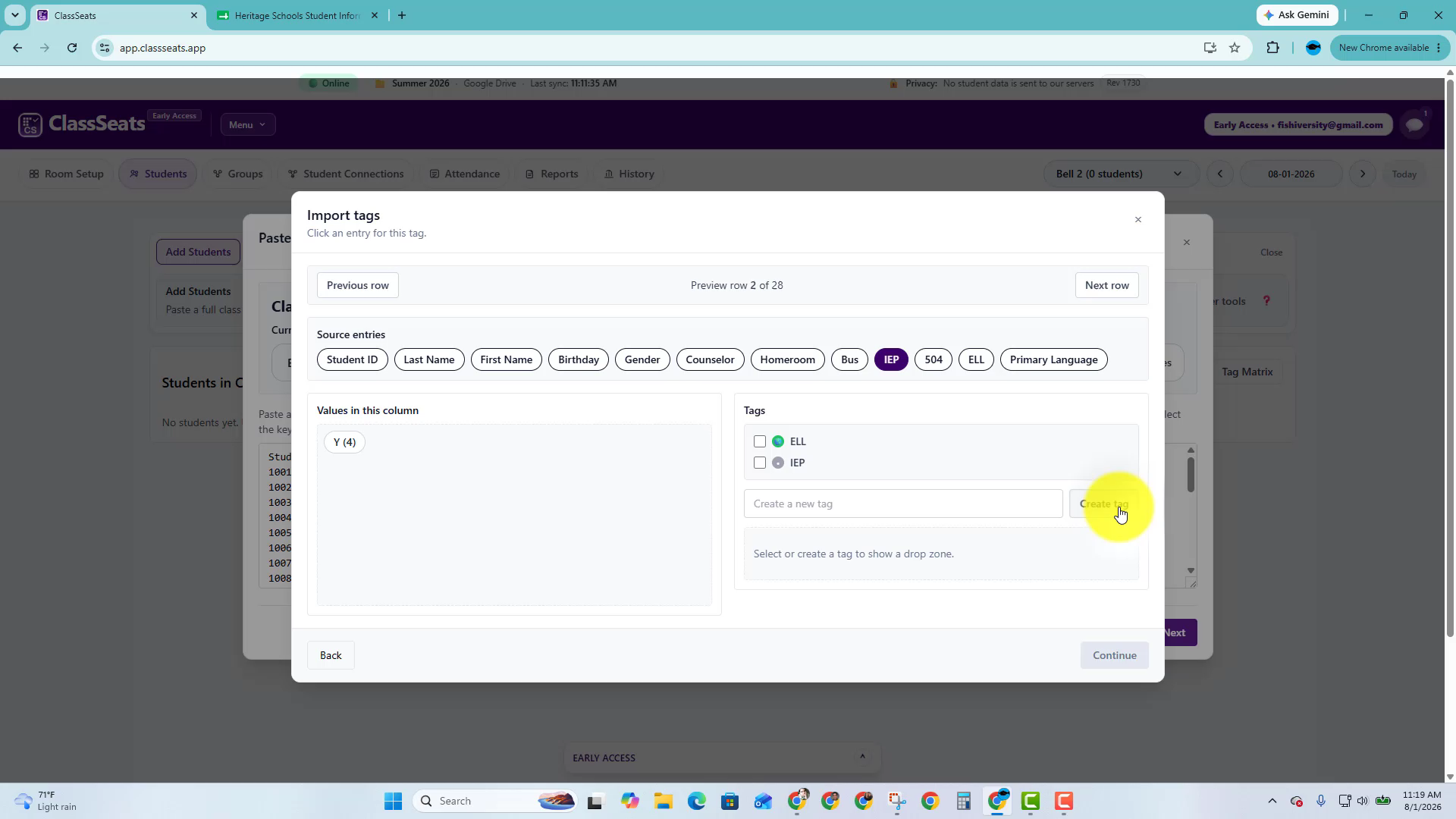Select the Counselor source entry

coord(710,359)
